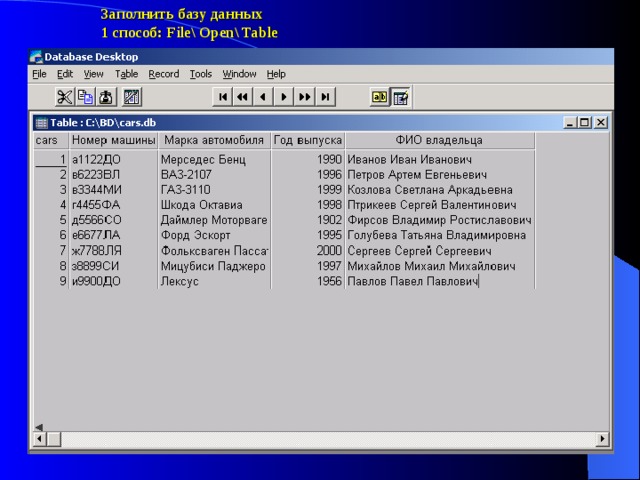Viewport: 640px width, 480px height.
Task: Select owner 'Павлов Павел Павлович'
Action: click(440, 281)
